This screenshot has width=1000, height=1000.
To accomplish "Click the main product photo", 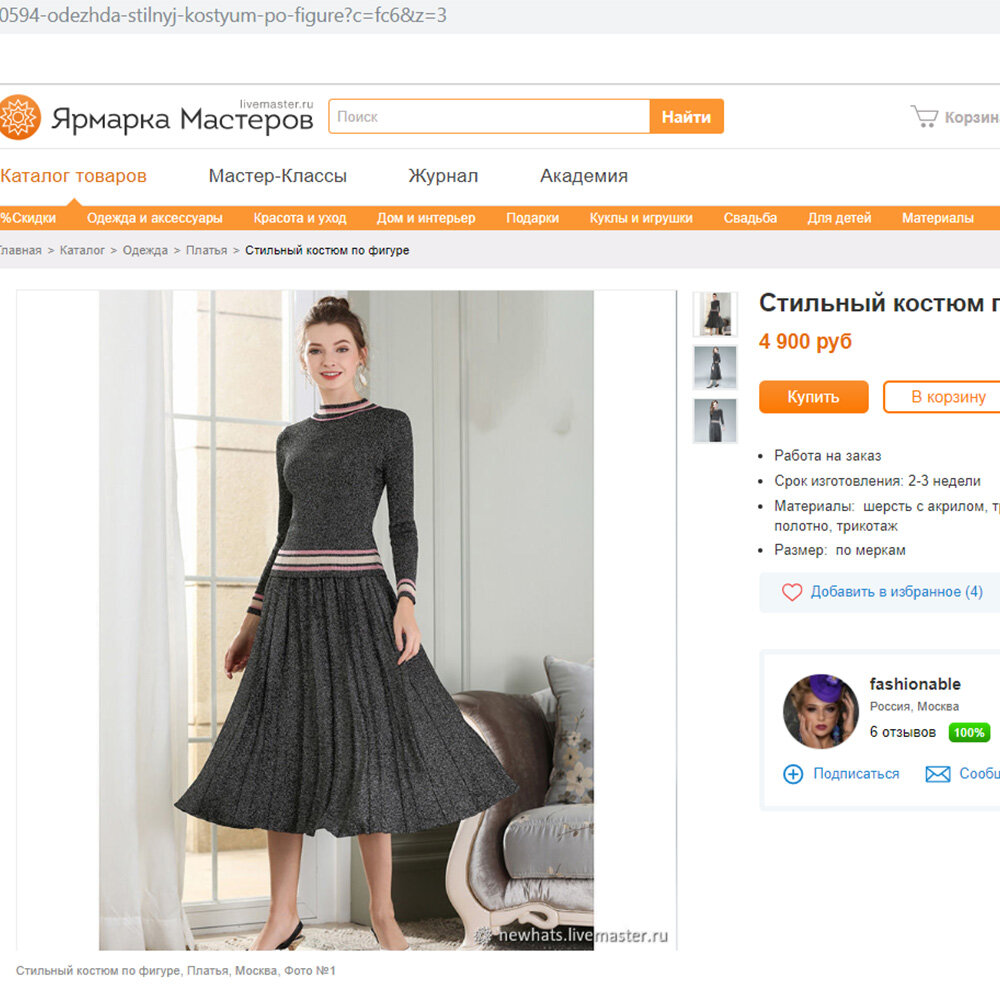I will [346, 621].
